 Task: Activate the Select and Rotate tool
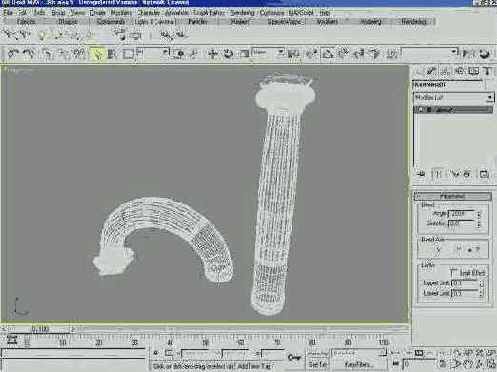[228, 54]
